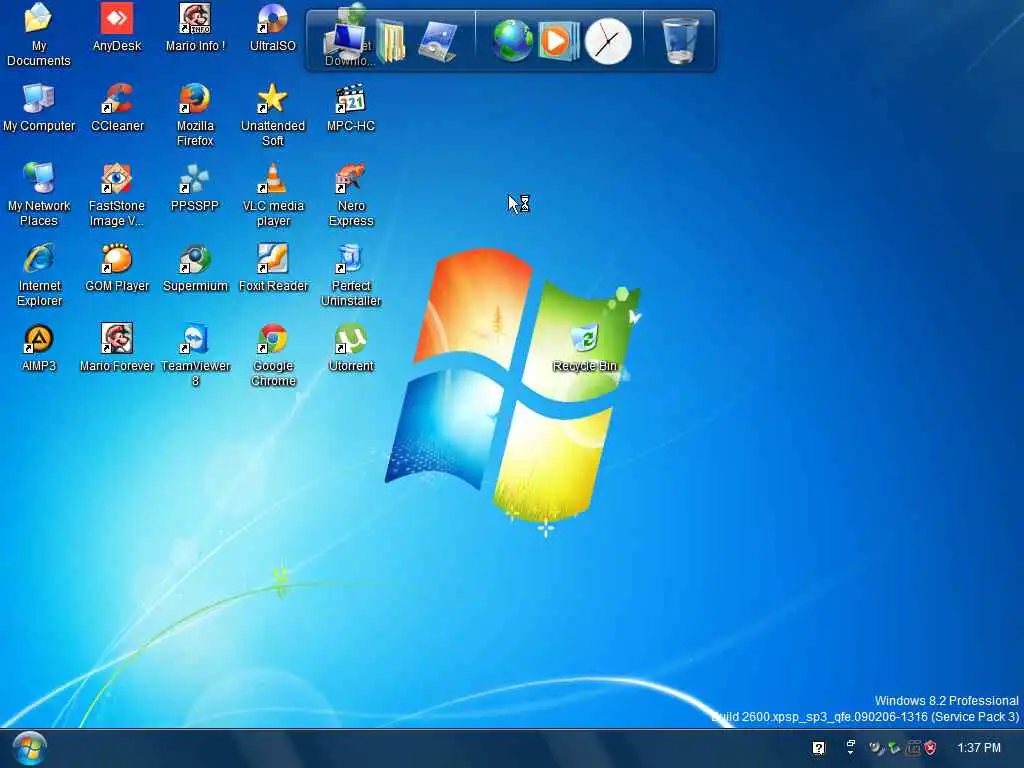Open the red shield security alert tray icon
Image resolution: width=1024 pixels, height=768 pixels.
click(931, 748)
